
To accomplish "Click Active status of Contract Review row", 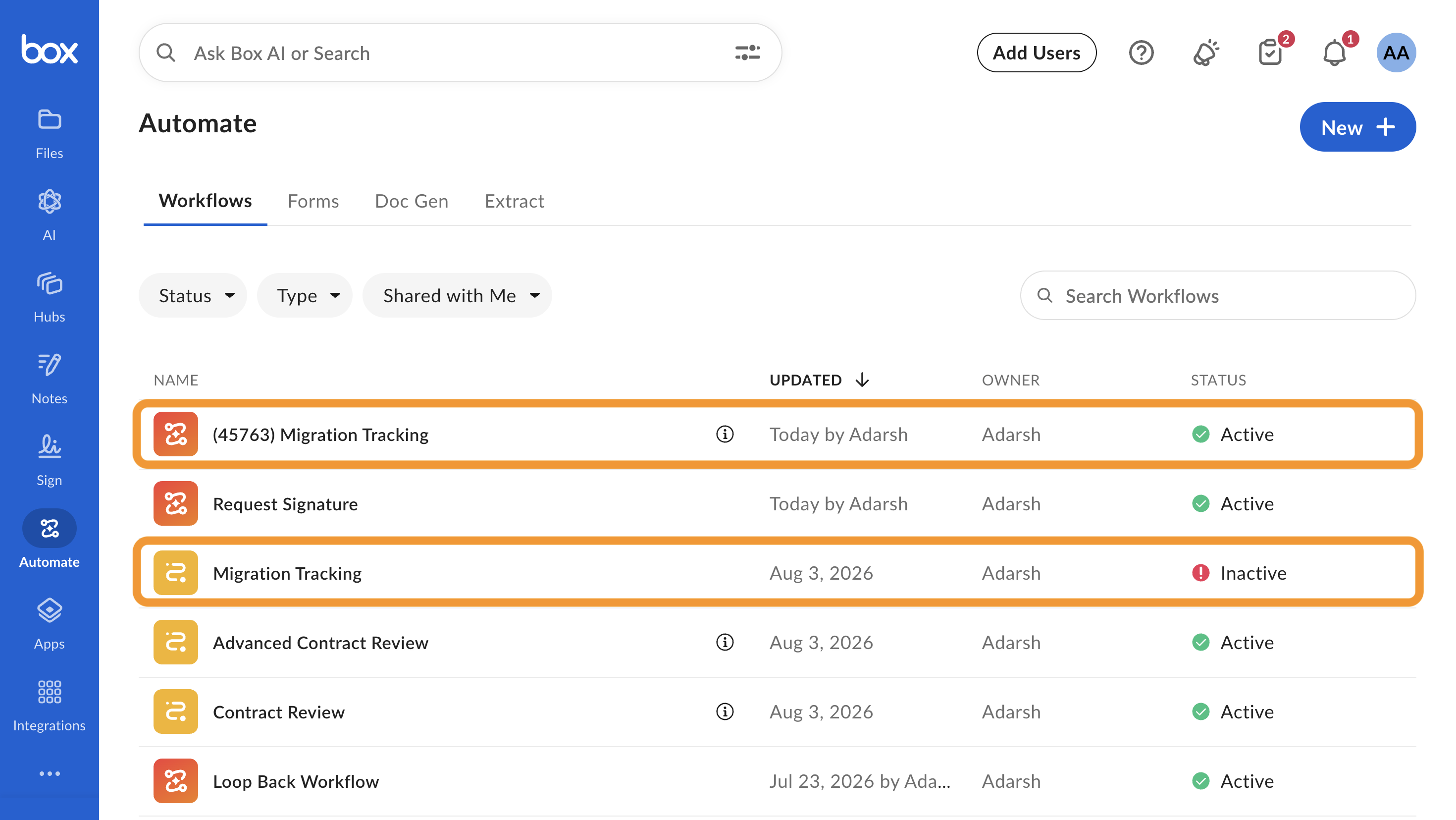I will point(1233,711).
